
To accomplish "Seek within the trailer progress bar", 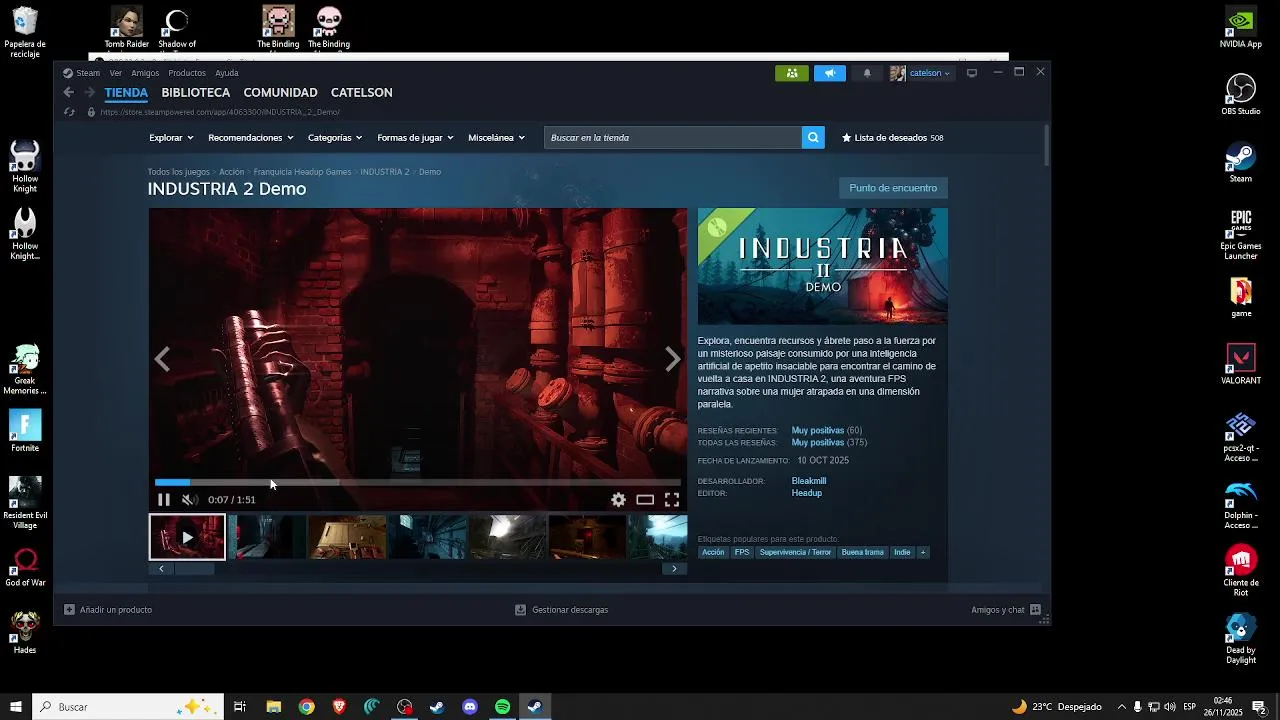I will (x=418, y=482).
